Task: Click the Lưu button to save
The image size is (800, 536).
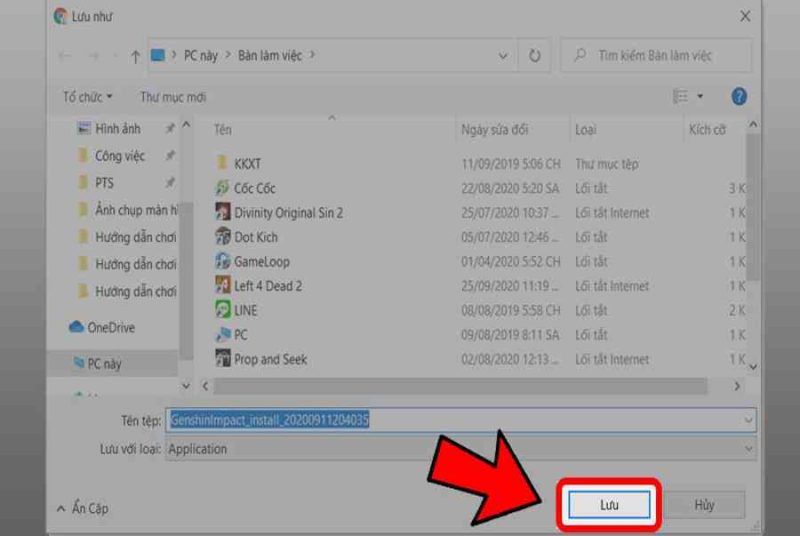Action: click(x=609, y=505)
